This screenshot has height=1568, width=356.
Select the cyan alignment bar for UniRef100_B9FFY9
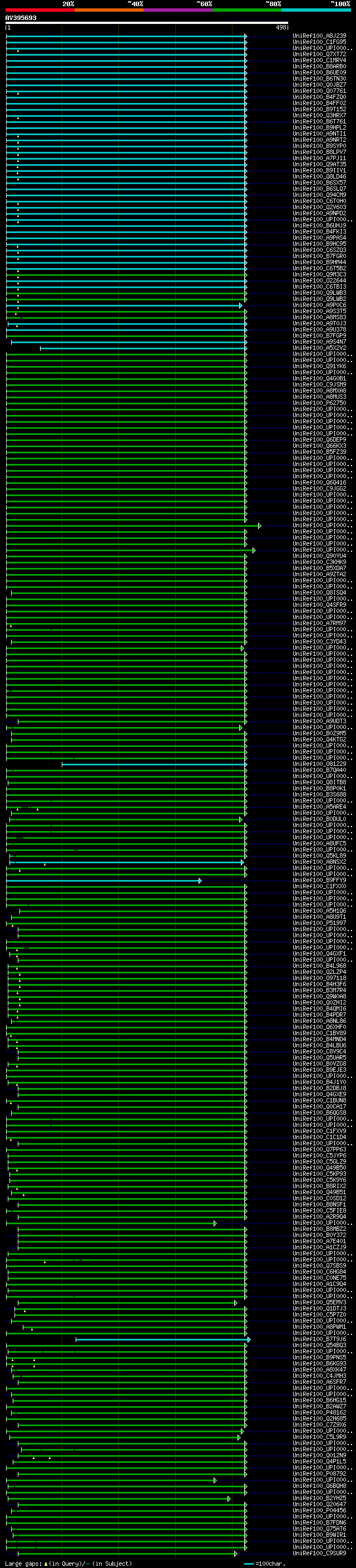103,881
